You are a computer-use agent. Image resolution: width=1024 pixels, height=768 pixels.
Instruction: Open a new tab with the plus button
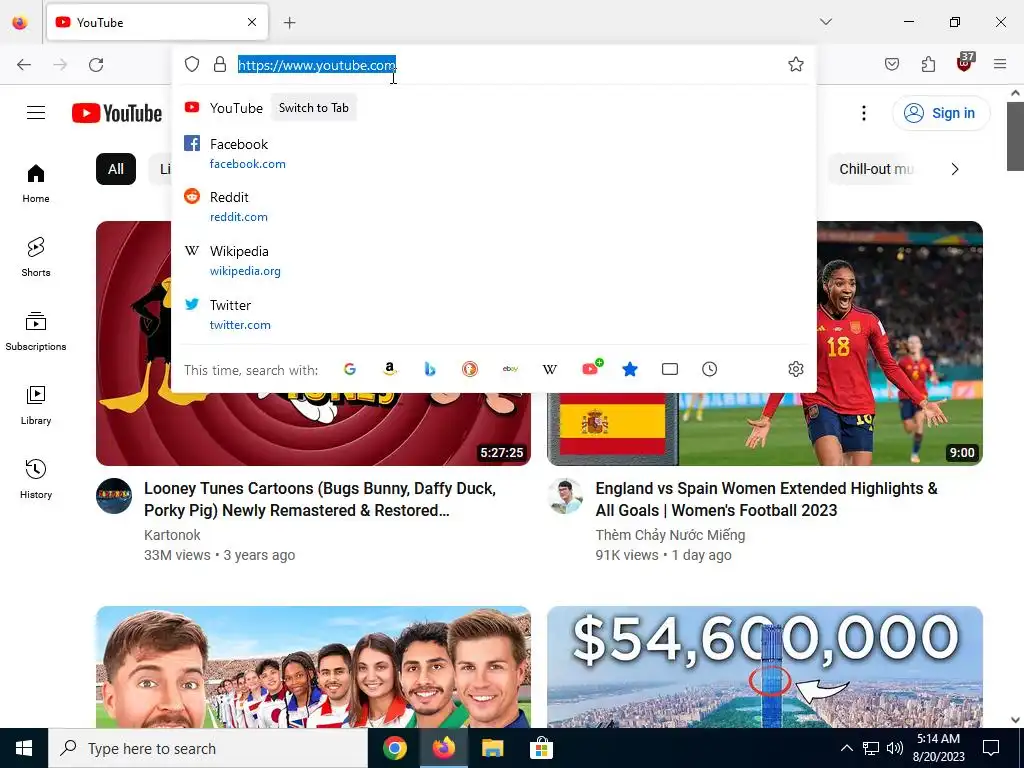click(290, 23)
